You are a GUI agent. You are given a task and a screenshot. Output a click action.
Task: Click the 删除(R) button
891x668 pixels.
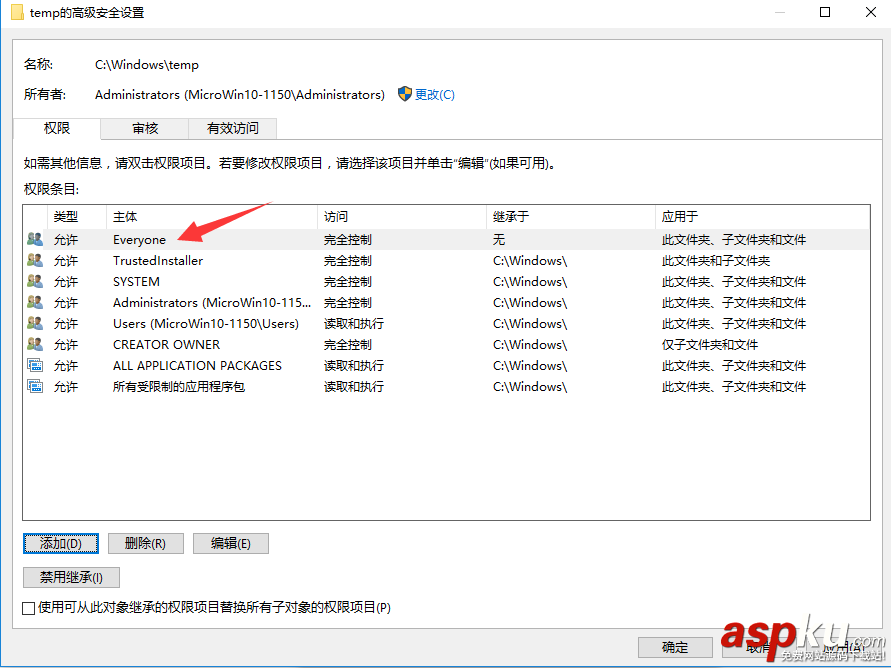coord(145,544)
